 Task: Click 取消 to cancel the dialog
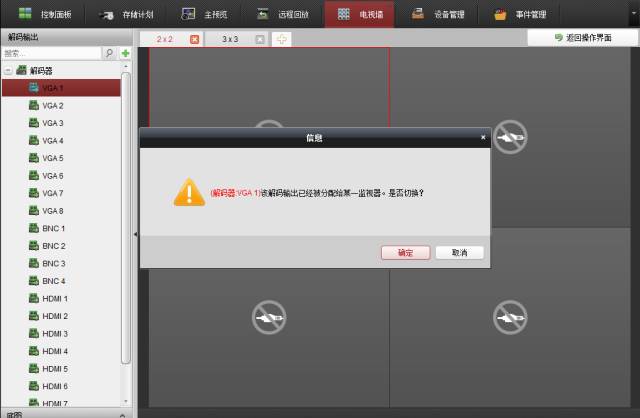click(459, 253)
